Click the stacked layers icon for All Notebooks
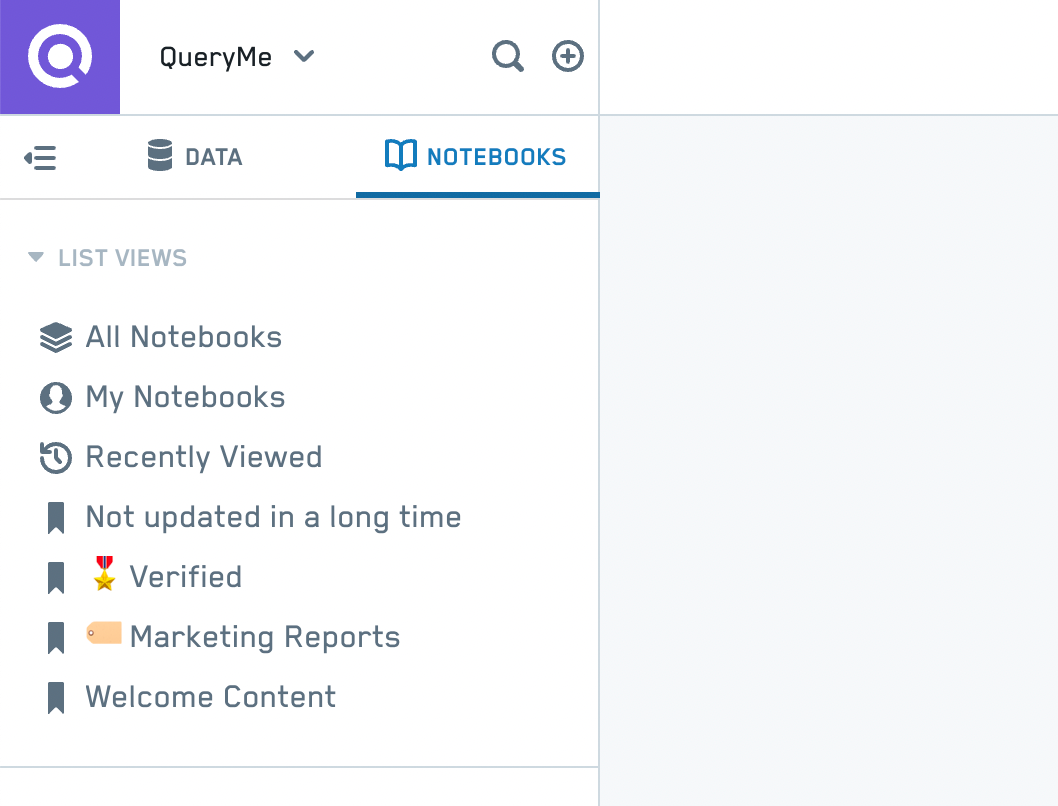 (x=56, y=338)
